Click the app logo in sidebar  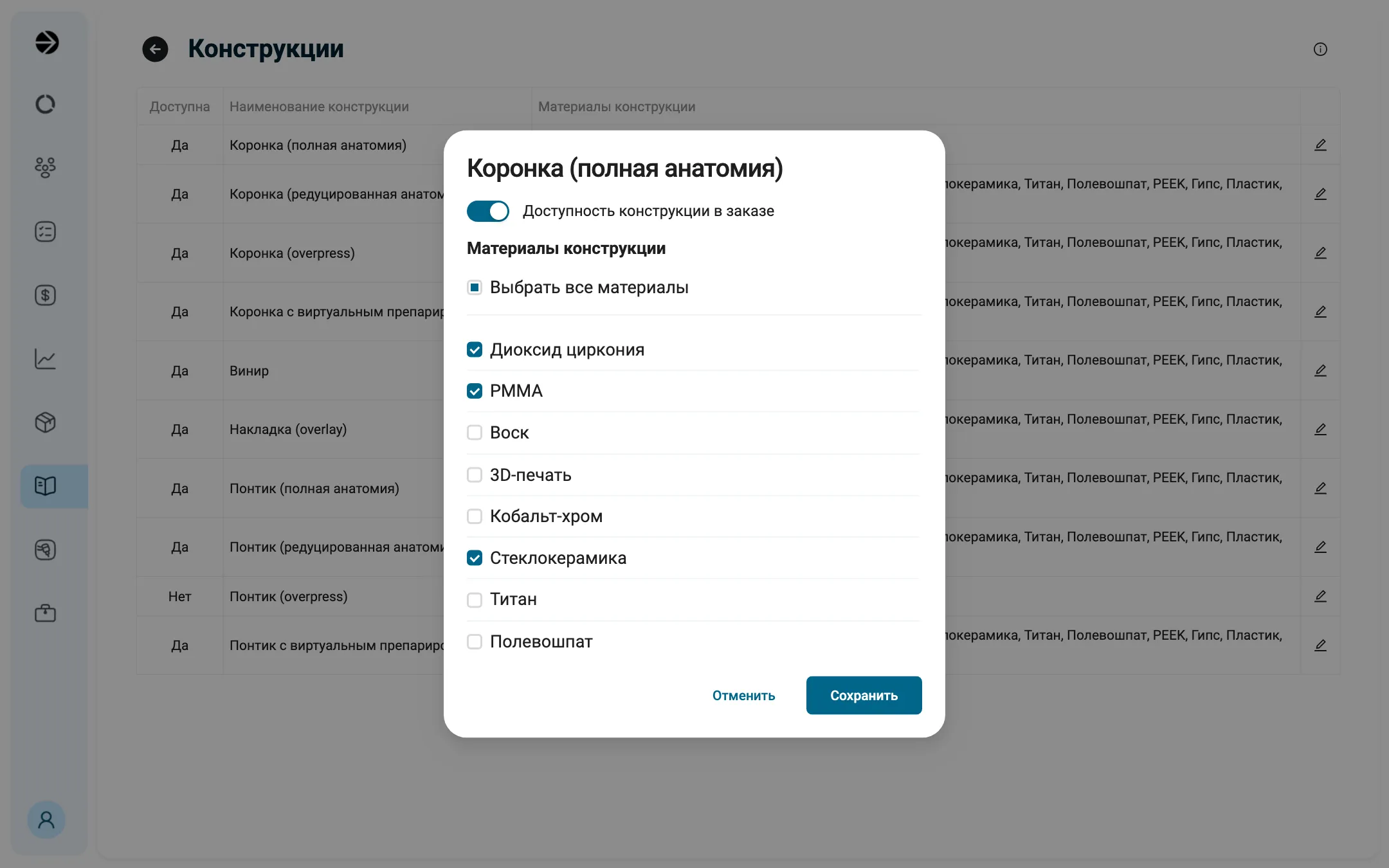(46, 42)
